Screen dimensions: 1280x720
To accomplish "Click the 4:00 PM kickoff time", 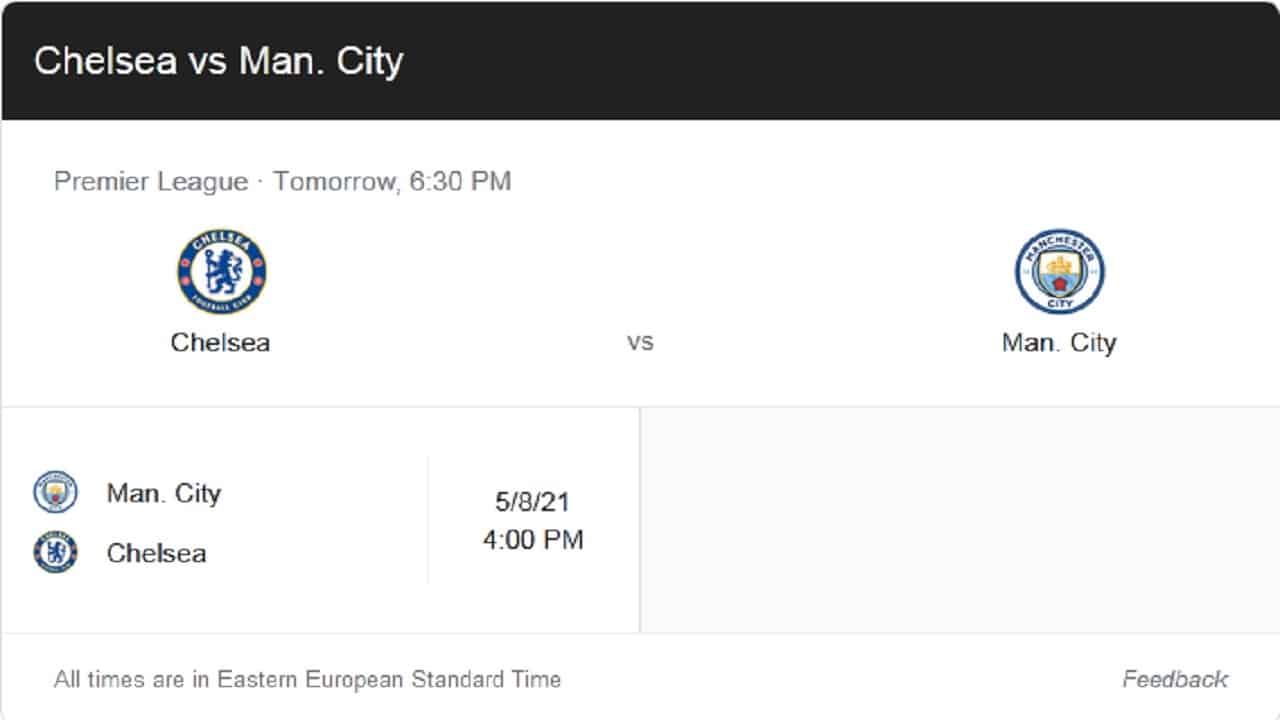I will 533,540.
